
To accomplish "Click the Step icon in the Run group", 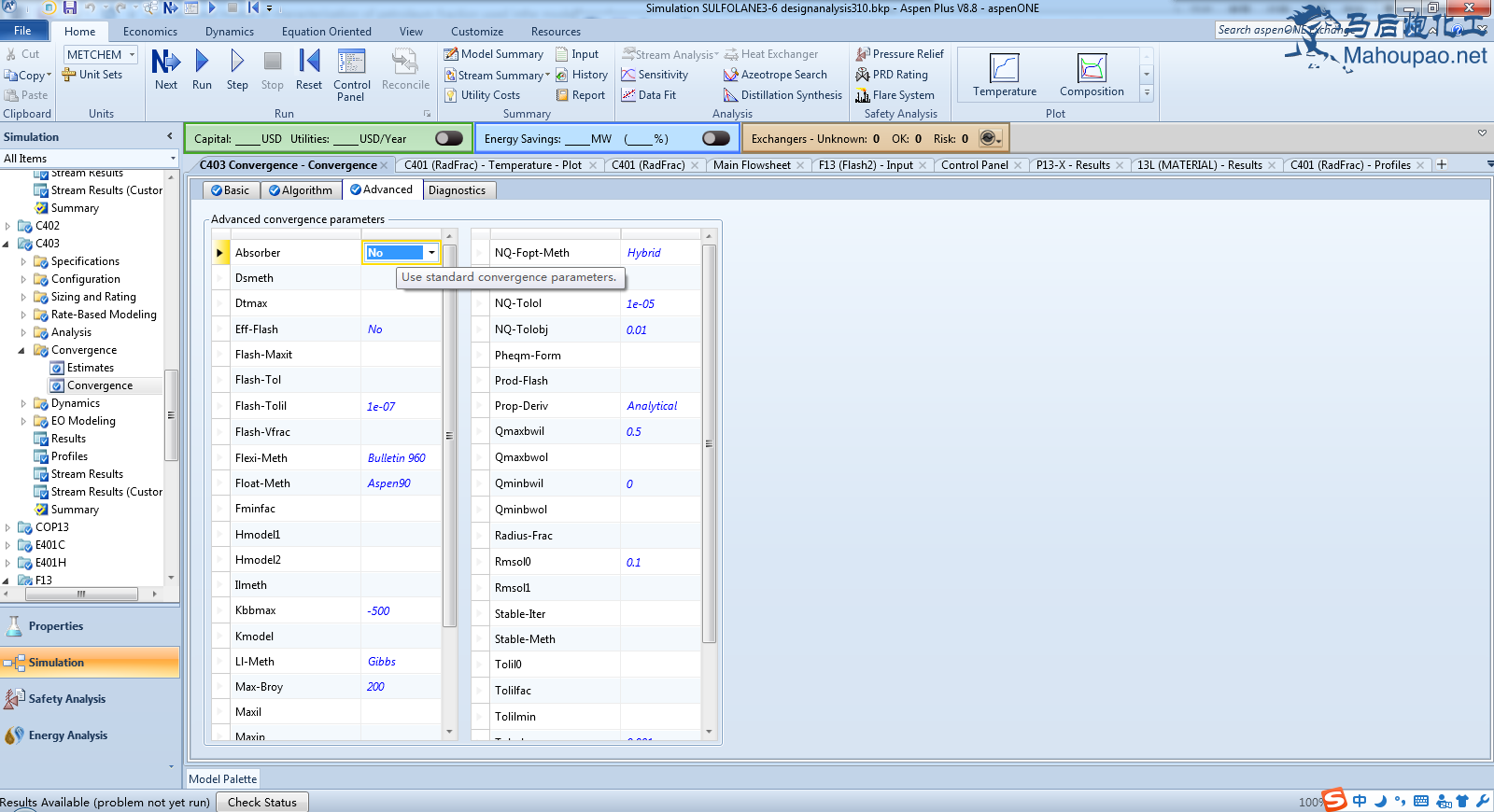I will 237,70.
